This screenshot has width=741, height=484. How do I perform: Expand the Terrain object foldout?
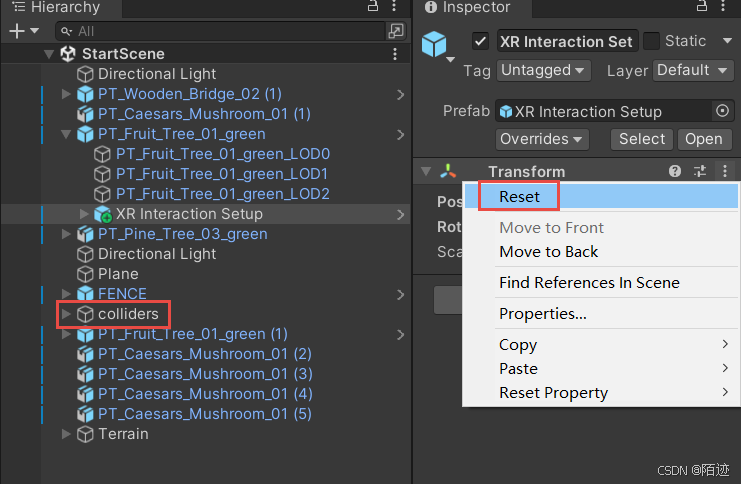(x=66, y=434)
